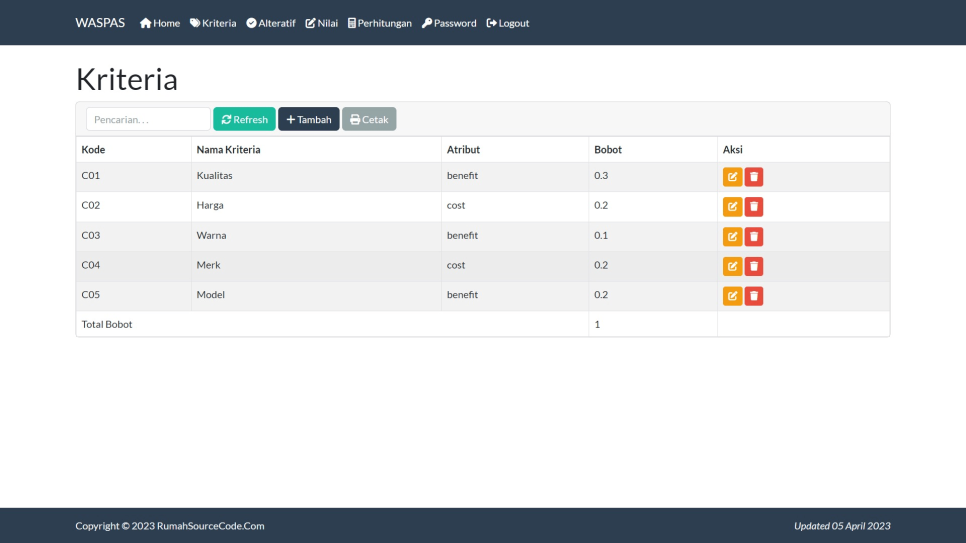Log out using the Logout link

(508, 23)
